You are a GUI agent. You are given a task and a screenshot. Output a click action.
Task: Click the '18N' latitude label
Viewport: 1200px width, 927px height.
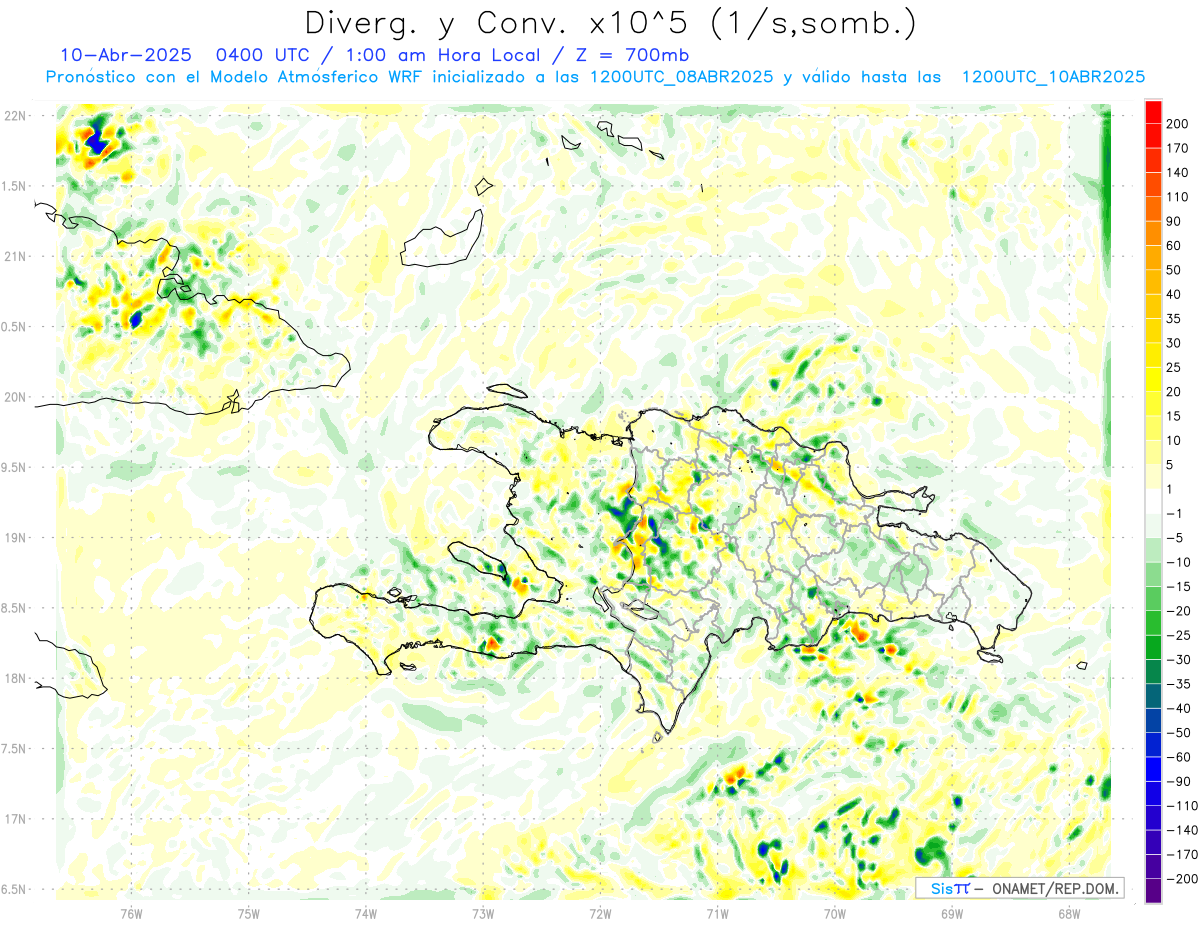point(14,679)
